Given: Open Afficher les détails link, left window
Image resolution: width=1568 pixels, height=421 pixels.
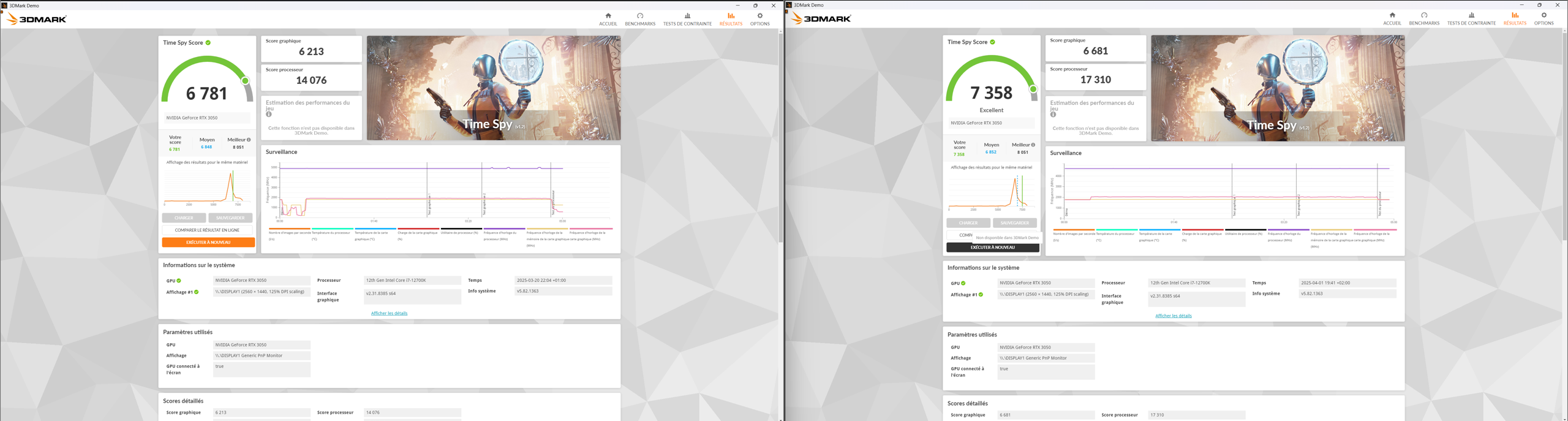Looking at the screenshot, I should click(389, 313).
